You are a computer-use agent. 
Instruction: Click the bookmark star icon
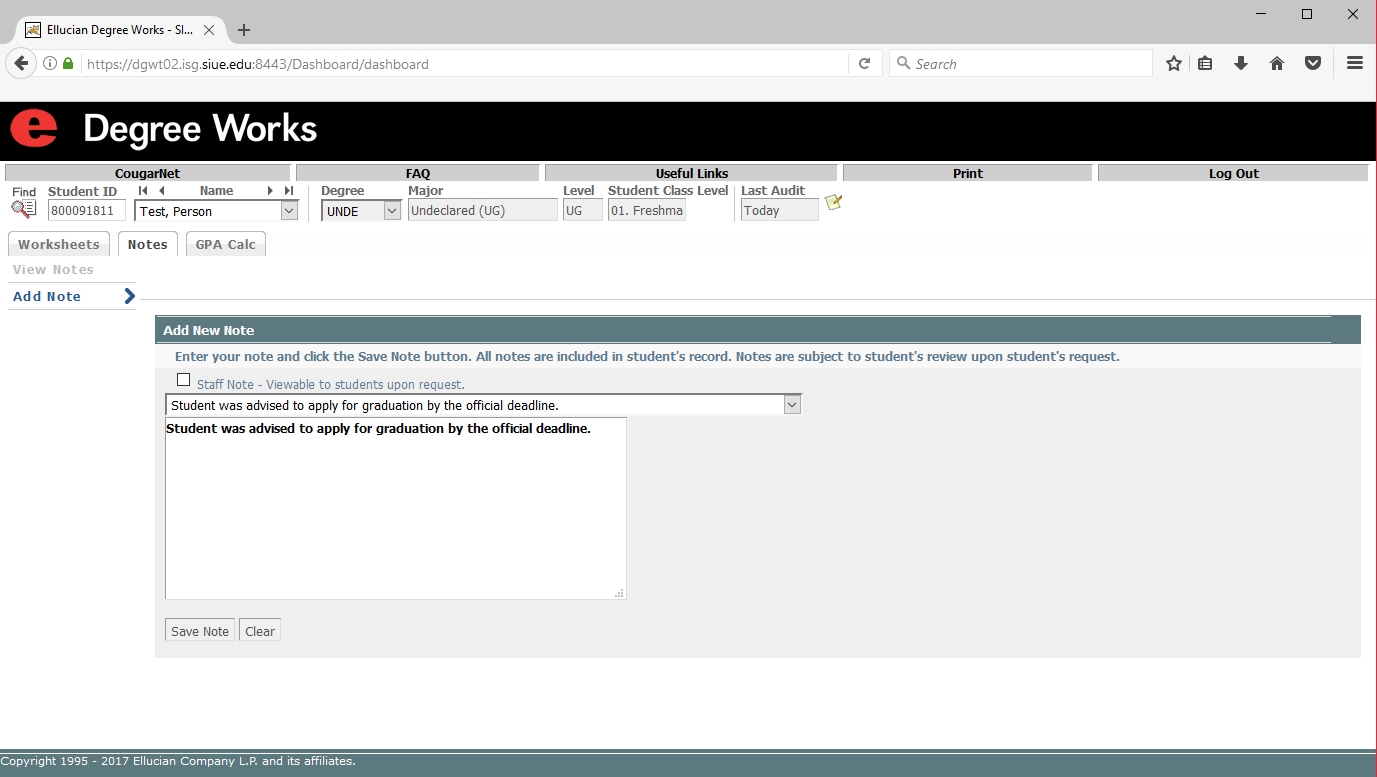(1174, 63)
